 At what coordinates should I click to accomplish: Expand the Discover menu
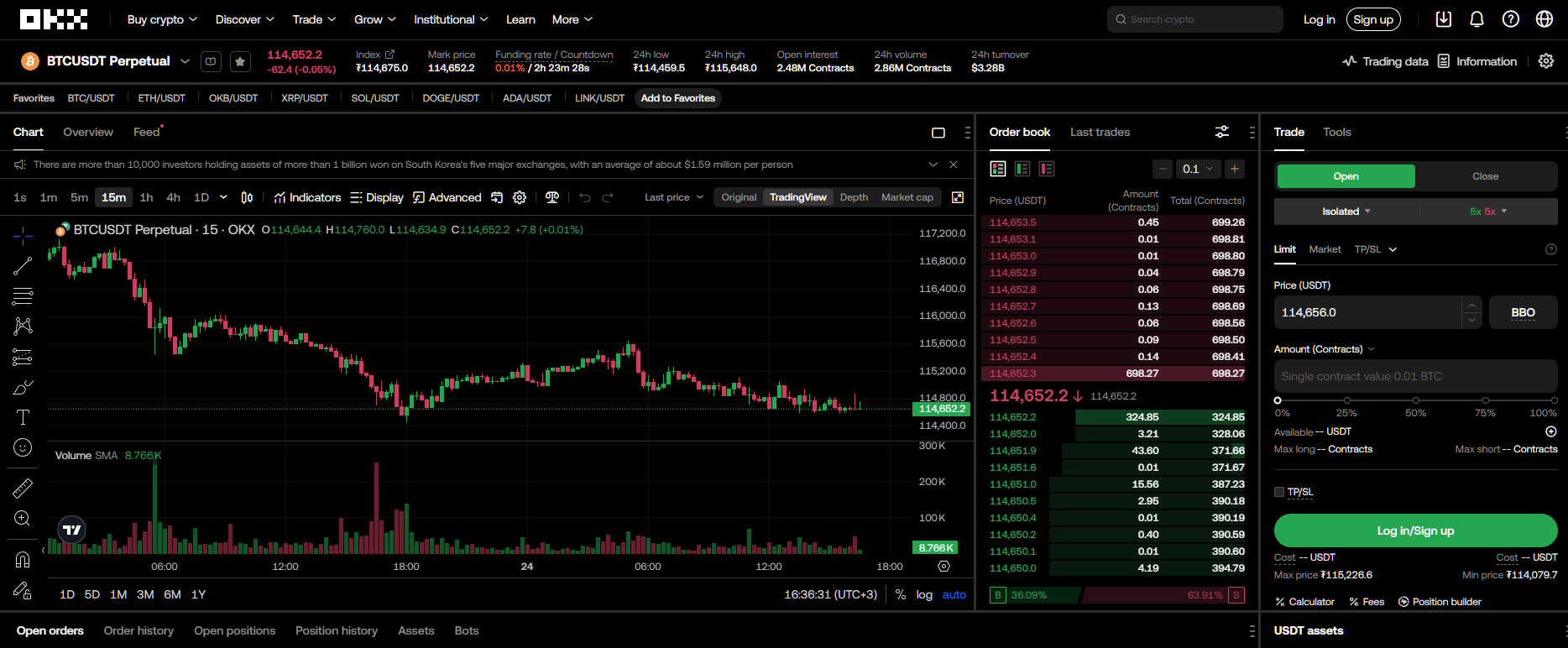[x=244, y=19]
